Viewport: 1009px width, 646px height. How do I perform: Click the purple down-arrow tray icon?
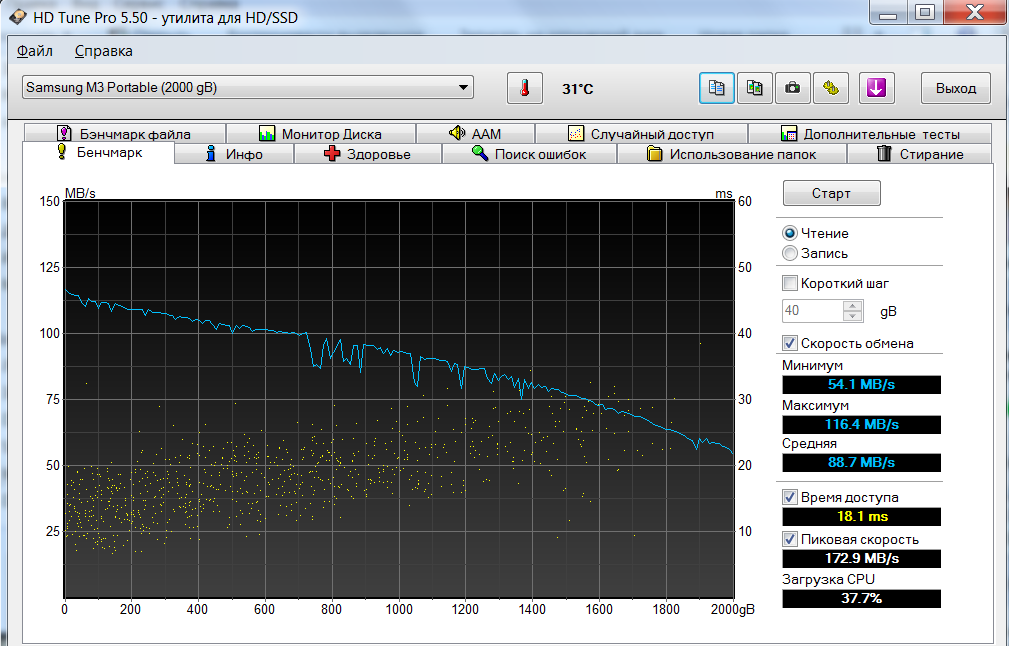tap(876, 88)
